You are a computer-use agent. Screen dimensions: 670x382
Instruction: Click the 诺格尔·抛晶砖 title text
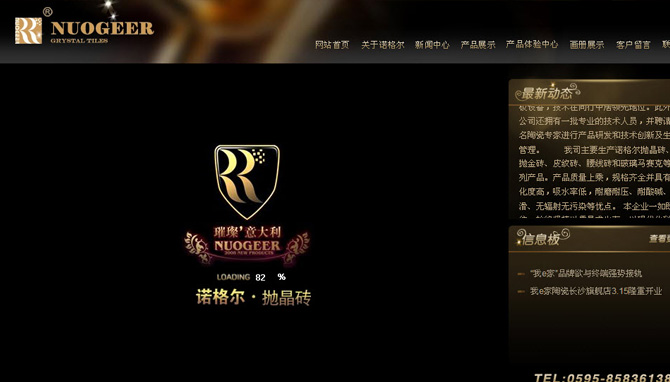pos(253,297)
